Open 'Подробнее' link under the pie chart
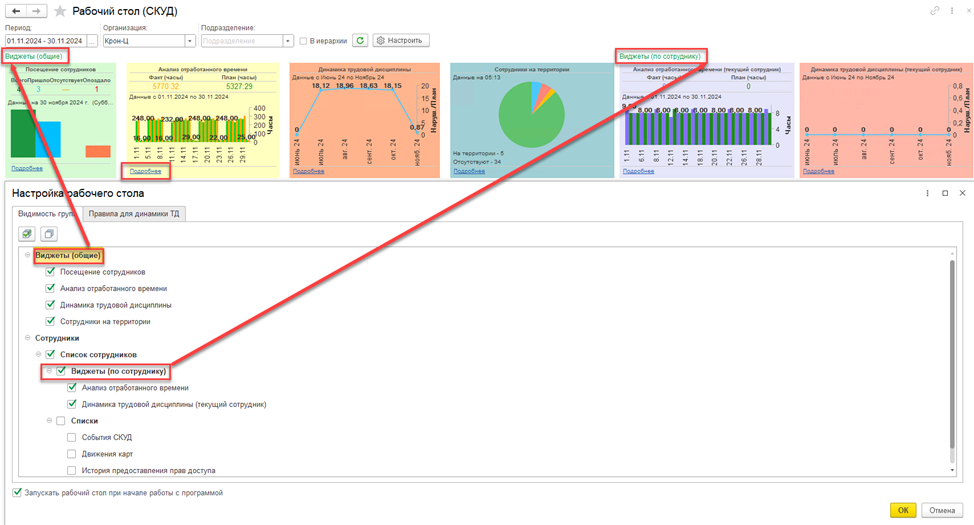 click(x=468, y=171)
